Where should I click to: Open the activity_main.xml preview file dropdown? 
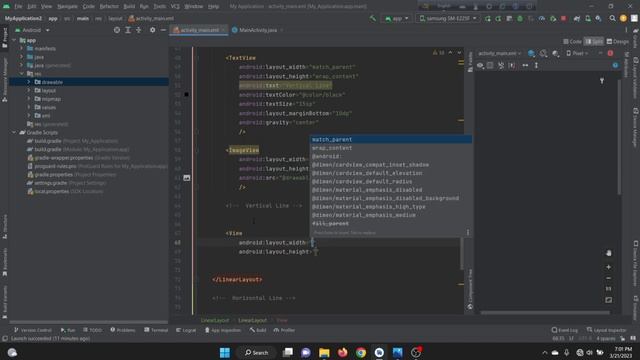(499, 53)
